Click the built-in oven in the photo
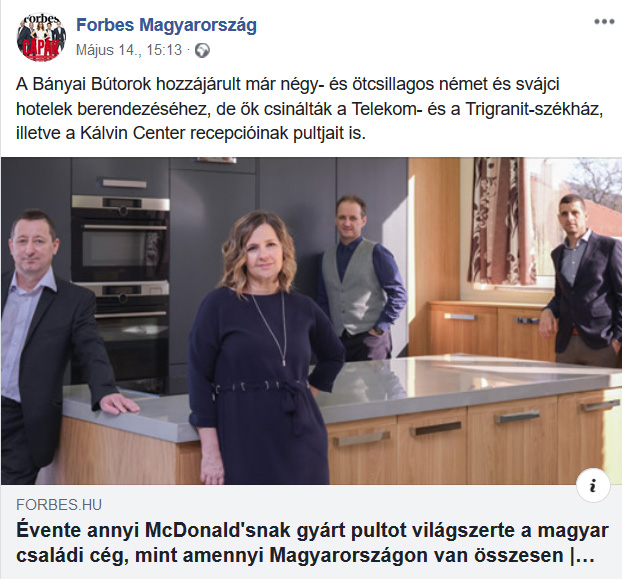Viewport: 622px width, 579px height. pos(121,239)
